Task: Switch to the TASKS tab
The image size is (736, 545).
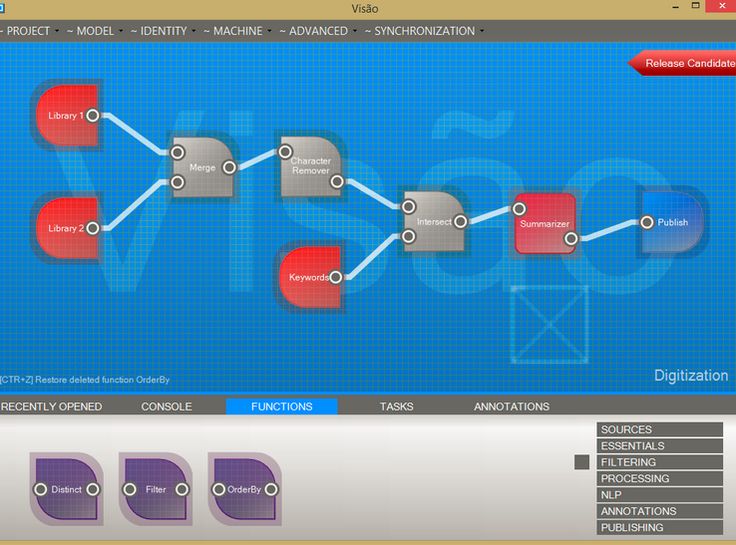Action: (x=397, y=407)
